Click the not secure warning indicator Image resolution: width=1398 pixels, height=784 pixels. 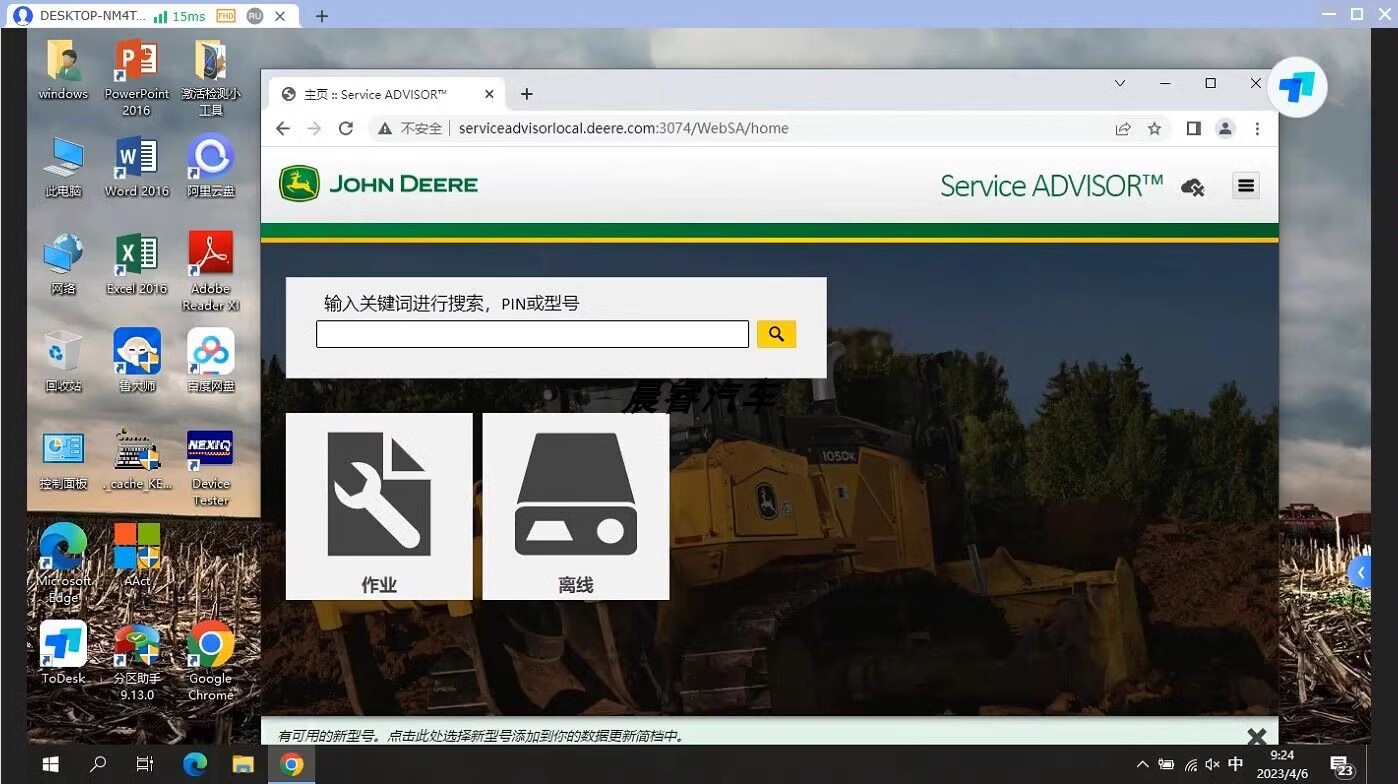(410, 128)
